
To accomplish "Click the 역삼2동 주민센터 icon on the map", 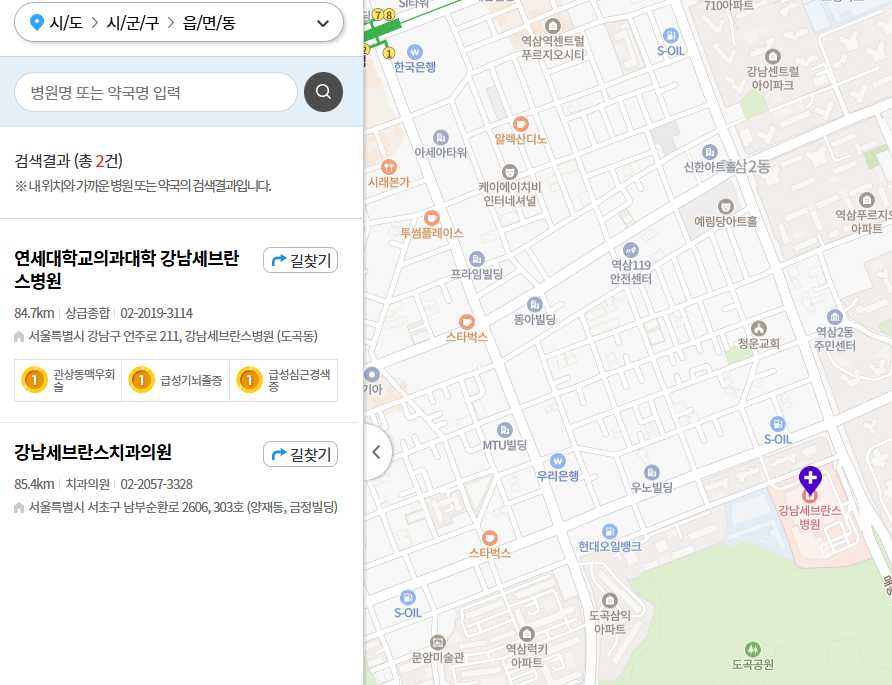I will [835, 317].
